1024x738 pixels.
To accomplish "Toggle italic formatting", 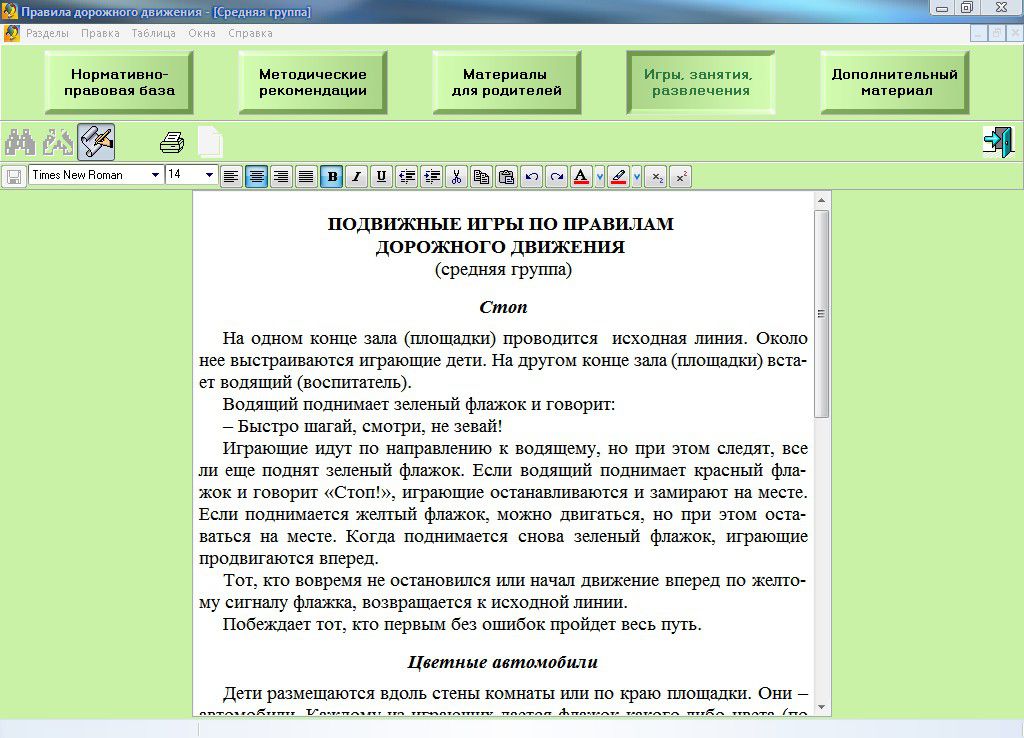I will pos(357,176).
